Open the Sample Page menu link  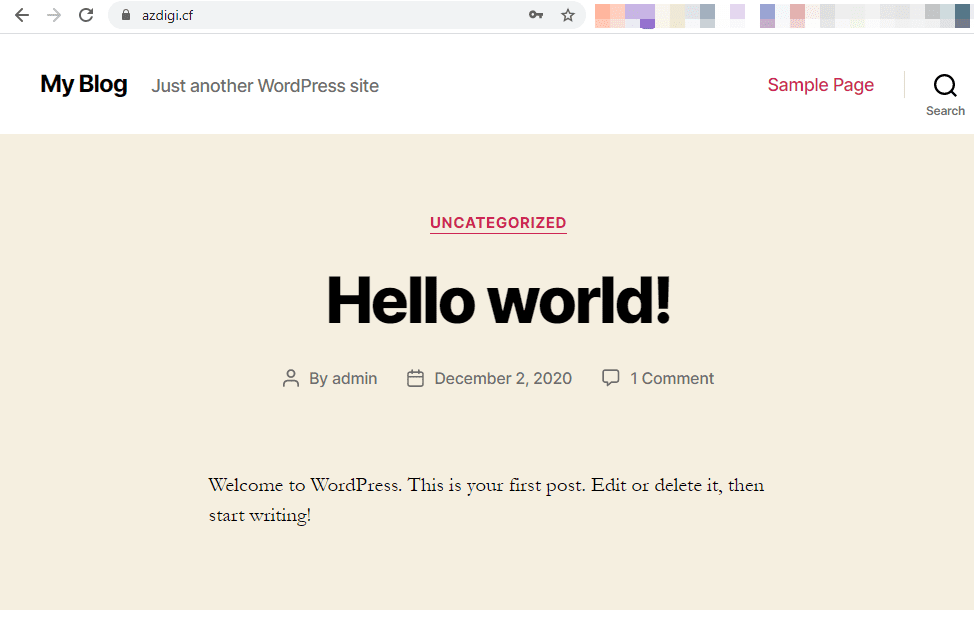(x=821, y=84)
